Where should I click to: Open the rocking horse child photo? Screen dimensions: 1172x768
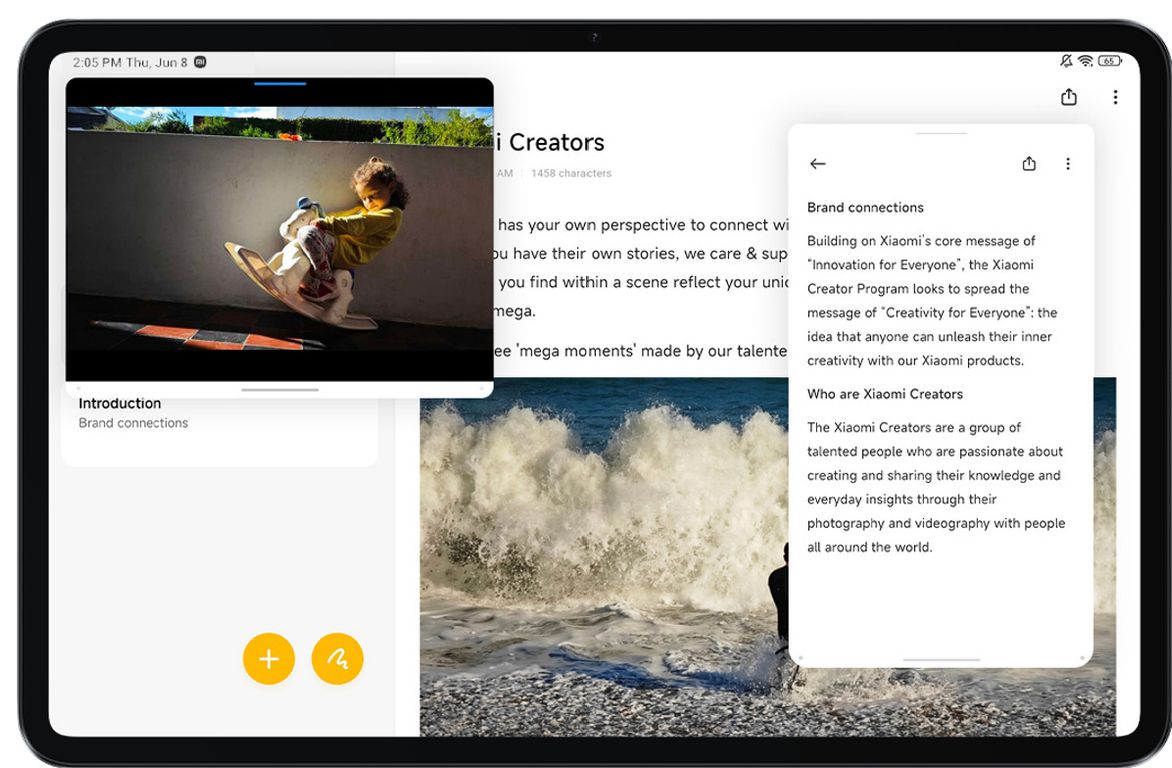[280, 229]
